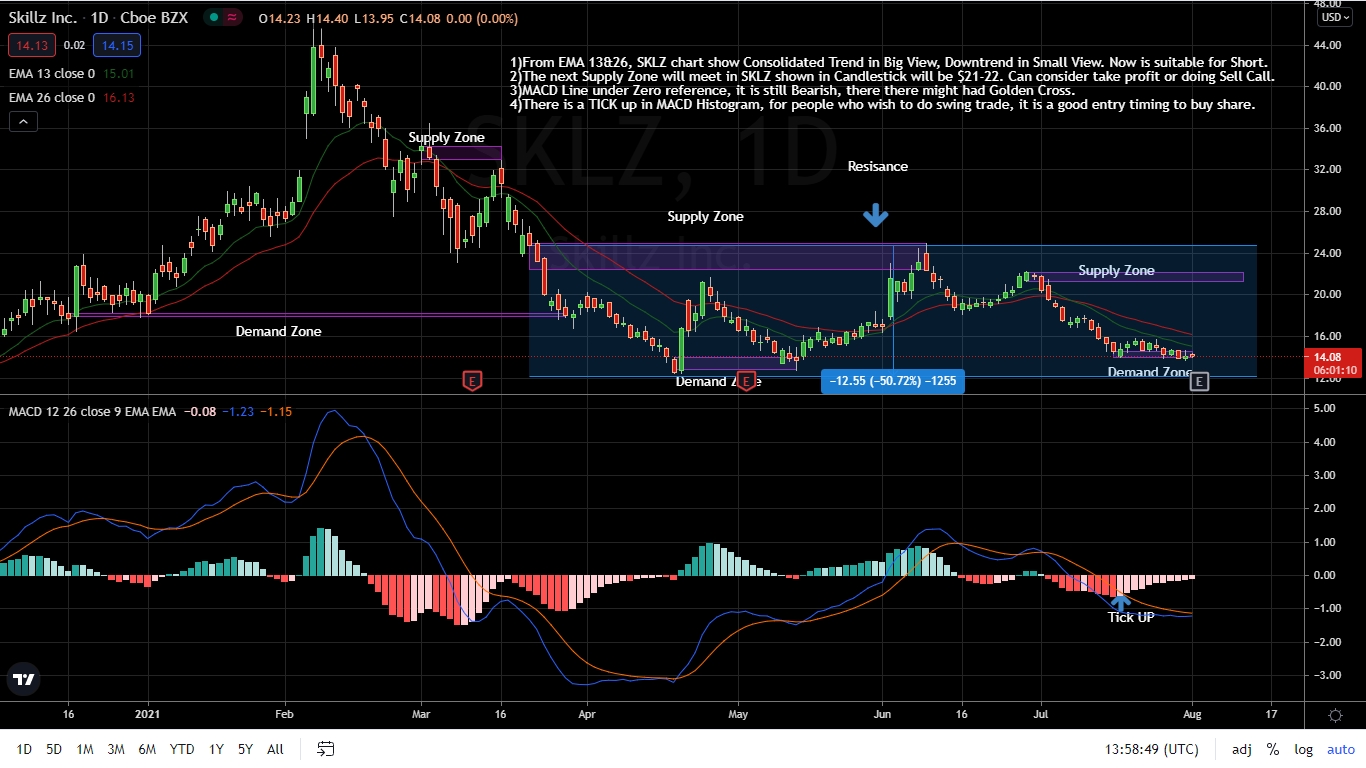Select the Resisance text annotation

click(x=878, y=167)
